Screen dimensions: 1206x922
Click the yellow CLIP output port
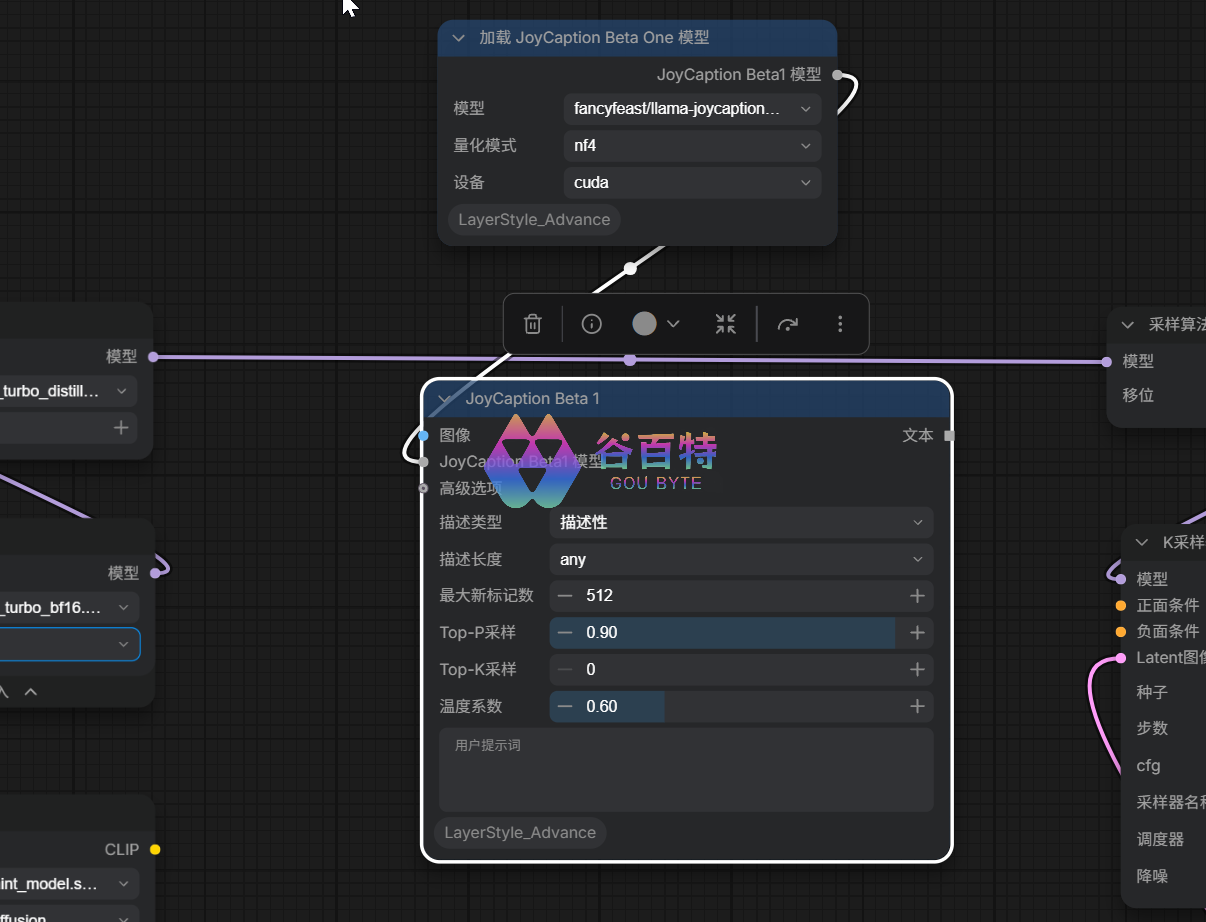pos(155,850)
